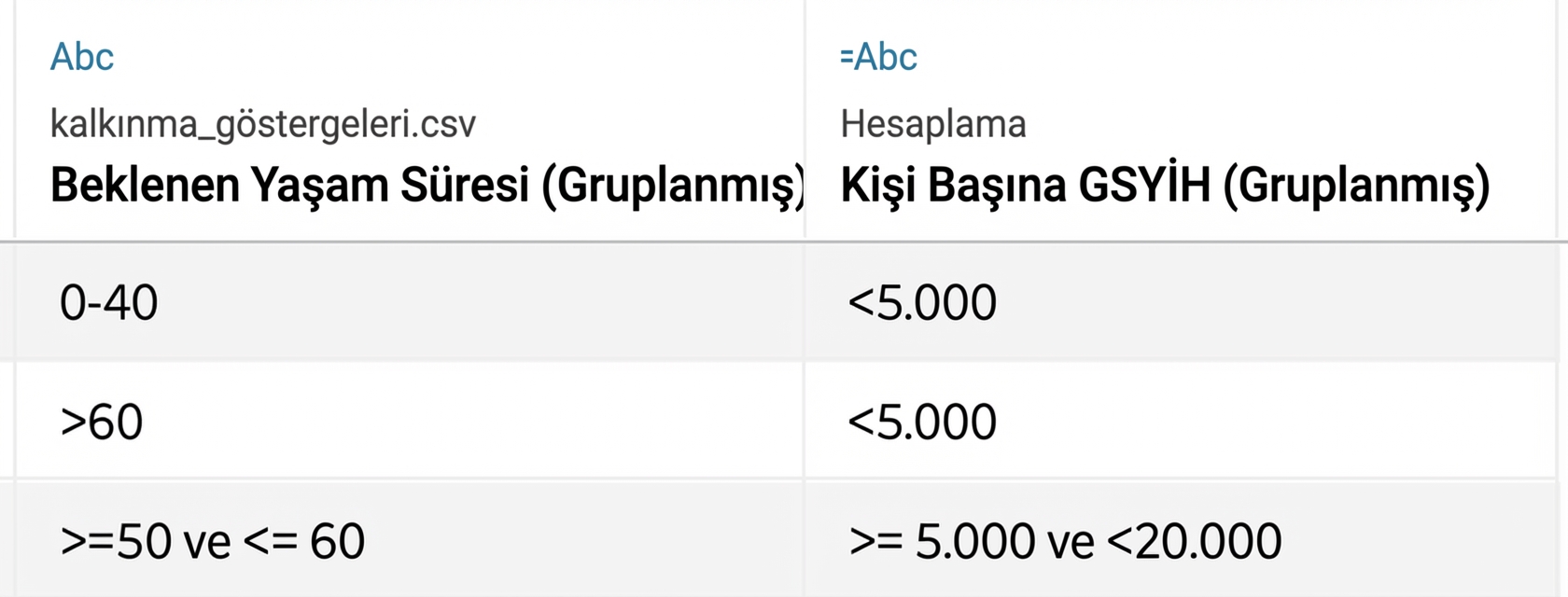Select the Kişi Başına GSYİH (Gruplanmış) column header

(1164, 185)
